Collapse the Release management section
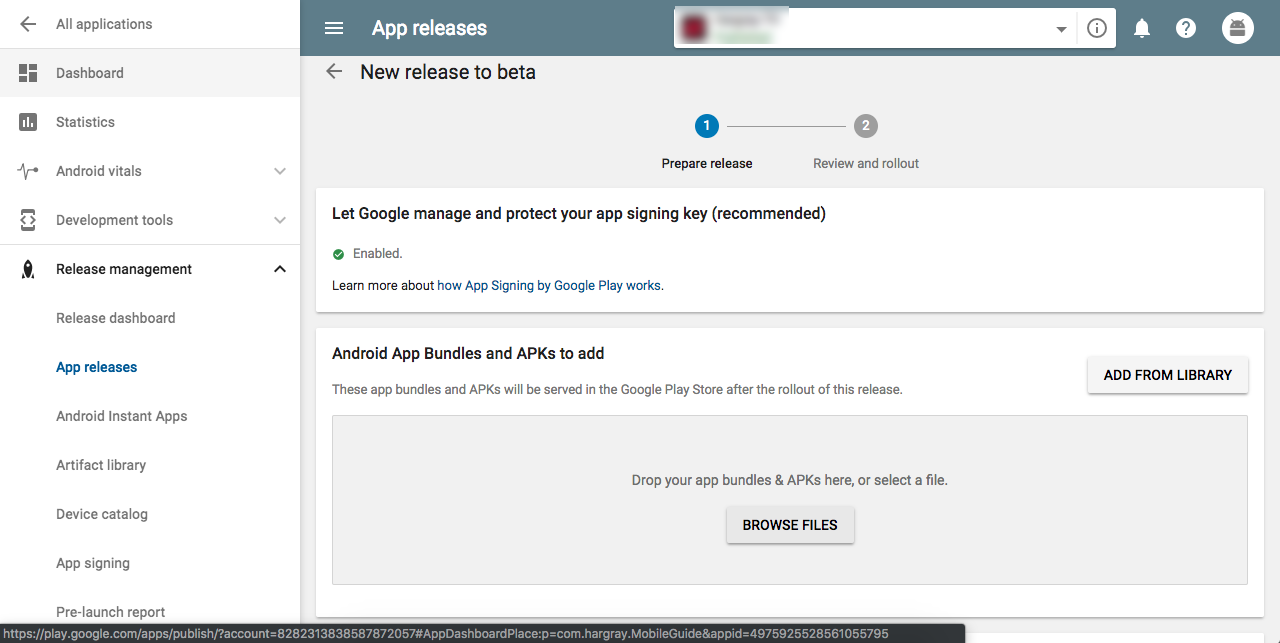The width and height of the screenshot is (1280, 643). click(x=280, y=268)
